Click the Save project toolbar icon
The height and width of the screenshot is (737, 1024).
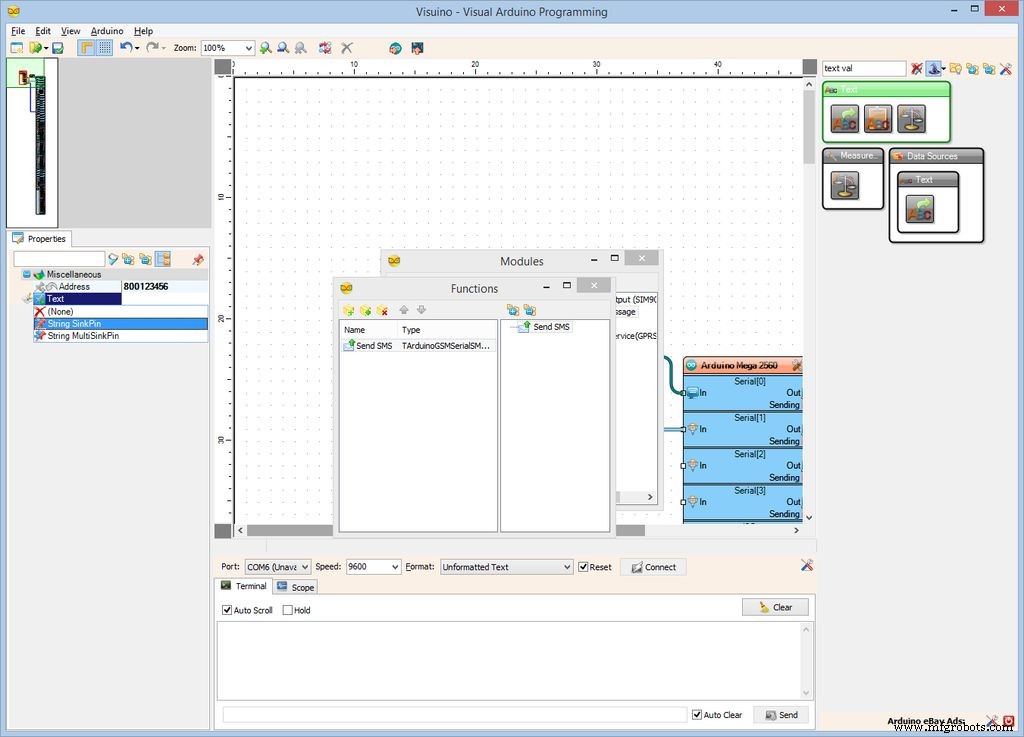click(x=58, y=48)
